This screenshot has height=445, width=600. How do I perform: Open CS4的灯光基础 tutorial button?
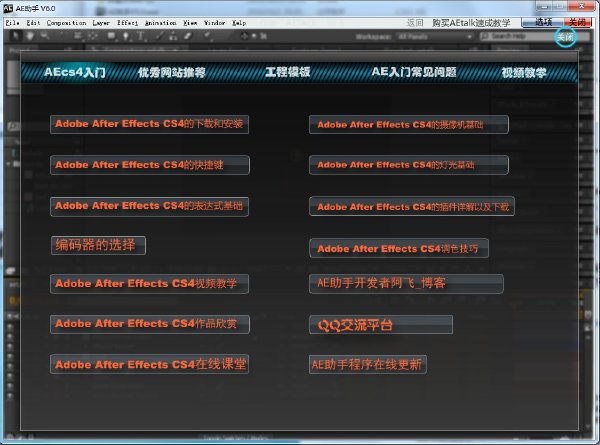pyautogui.click(x=409, y=165)
